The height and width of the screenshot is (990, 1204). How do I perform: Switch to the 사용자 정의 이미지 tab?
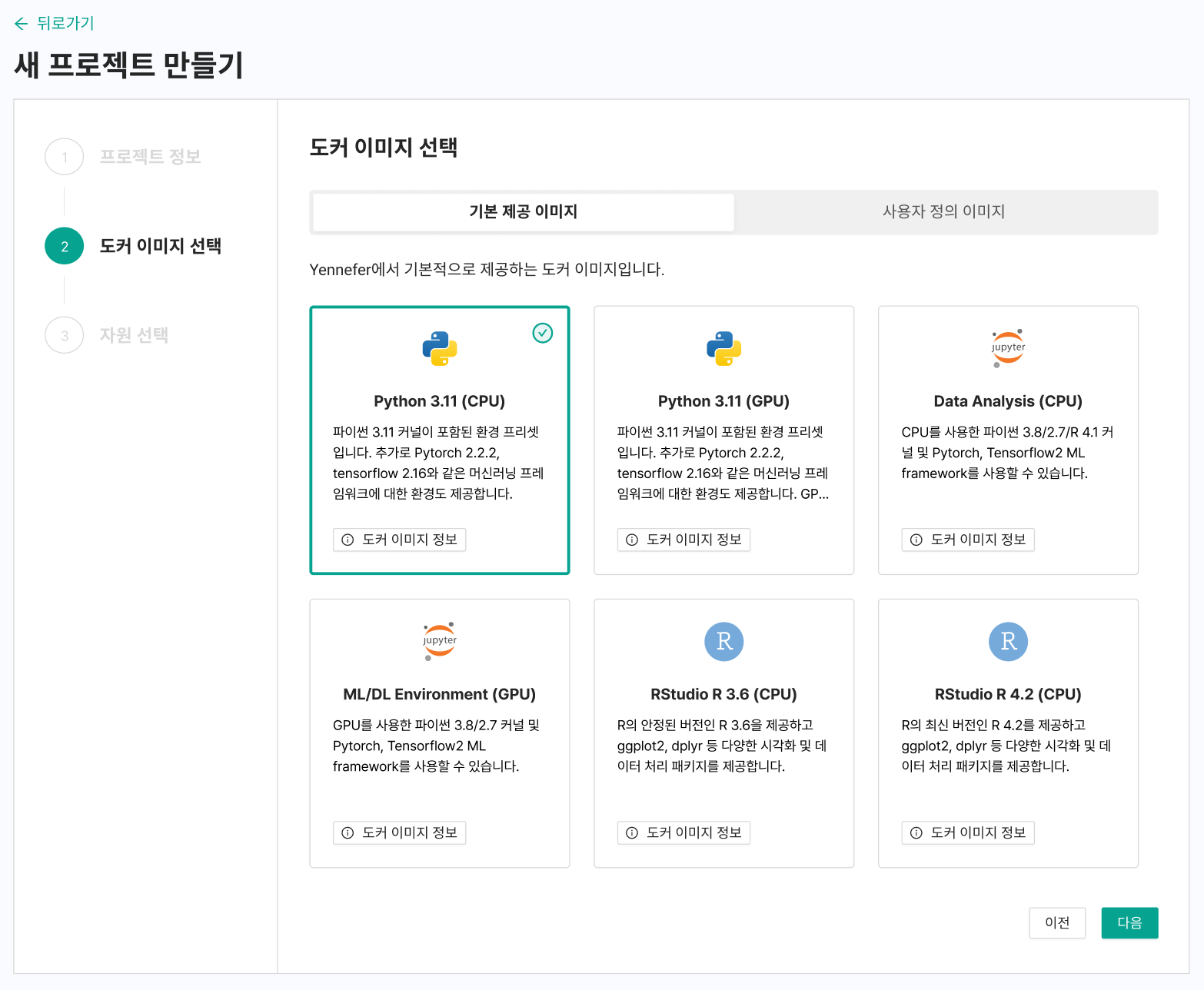[x=943, y=211]
